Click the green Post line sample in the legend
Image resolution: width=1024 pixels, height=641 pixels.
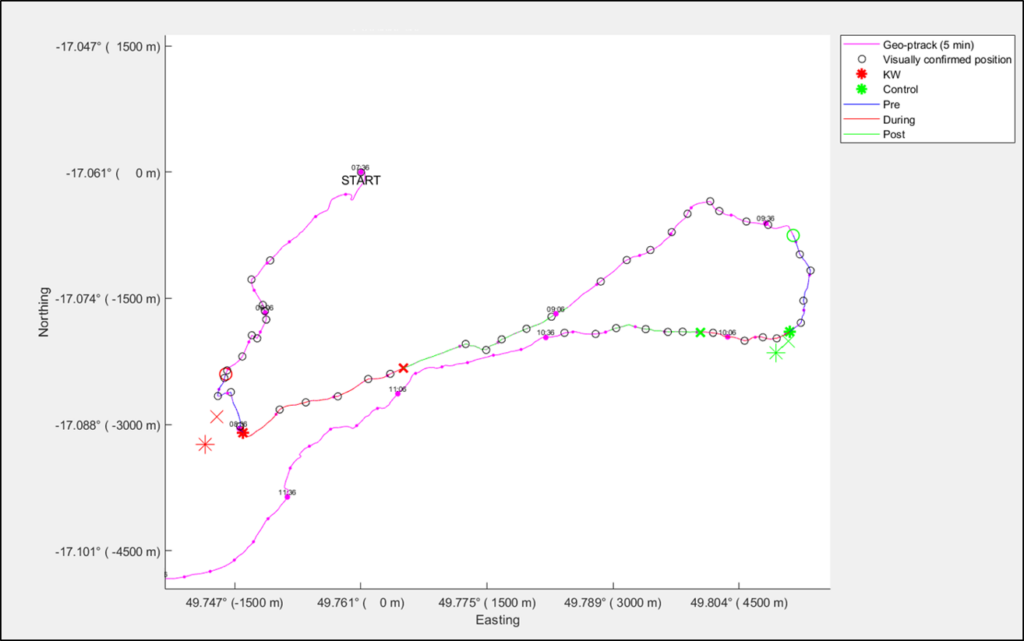coord(861,134)
